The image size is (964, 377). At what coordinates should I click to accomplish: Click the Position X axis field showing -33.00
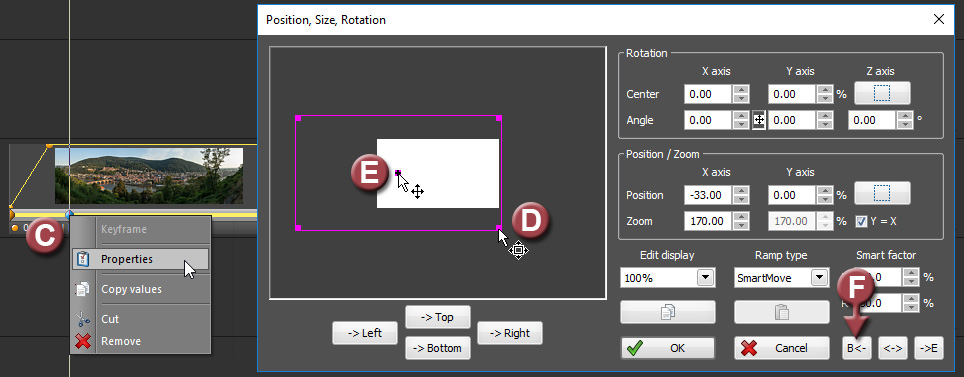[x=709, y=195]
